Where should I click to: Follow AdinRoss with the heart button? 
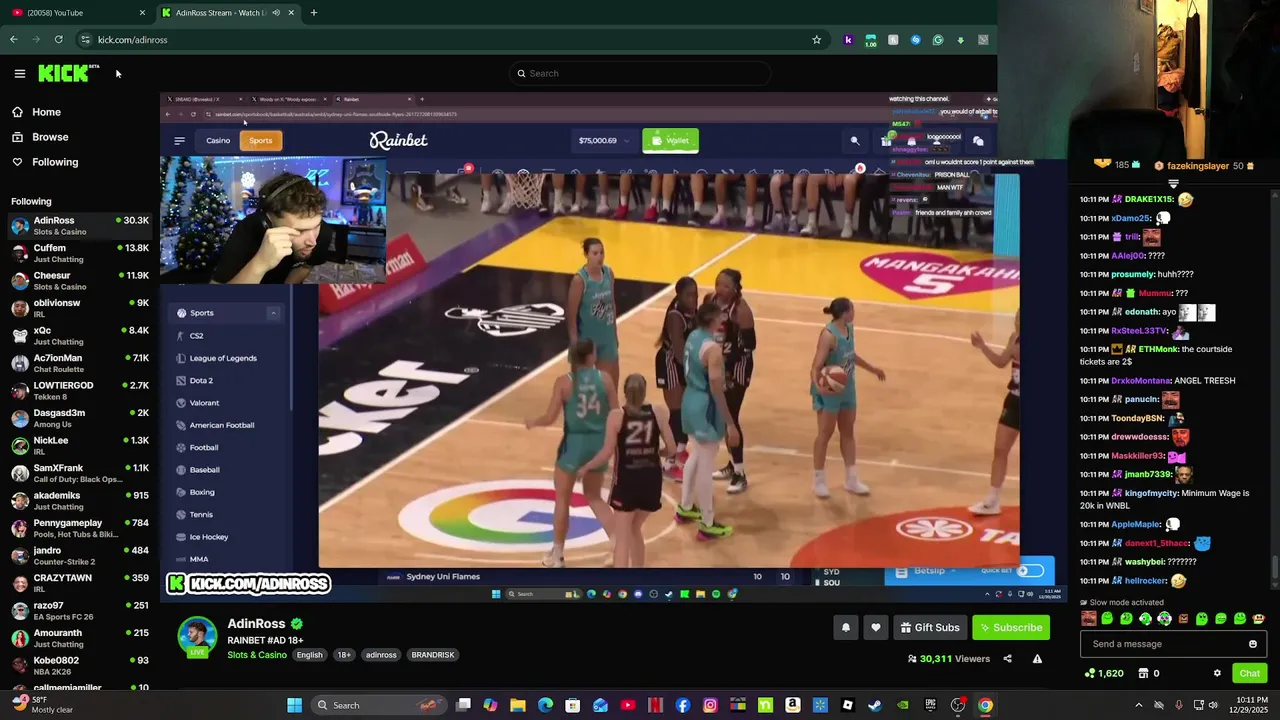[x=876, y=628]
